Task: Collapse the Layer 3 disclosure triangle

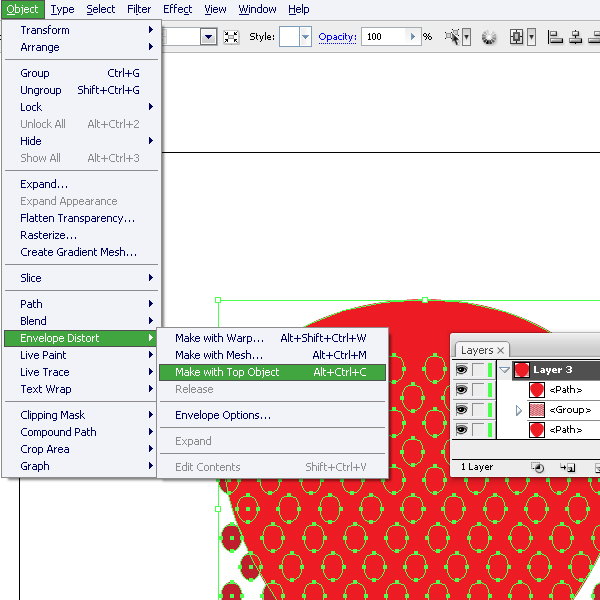Action: [x=504, y=370]
